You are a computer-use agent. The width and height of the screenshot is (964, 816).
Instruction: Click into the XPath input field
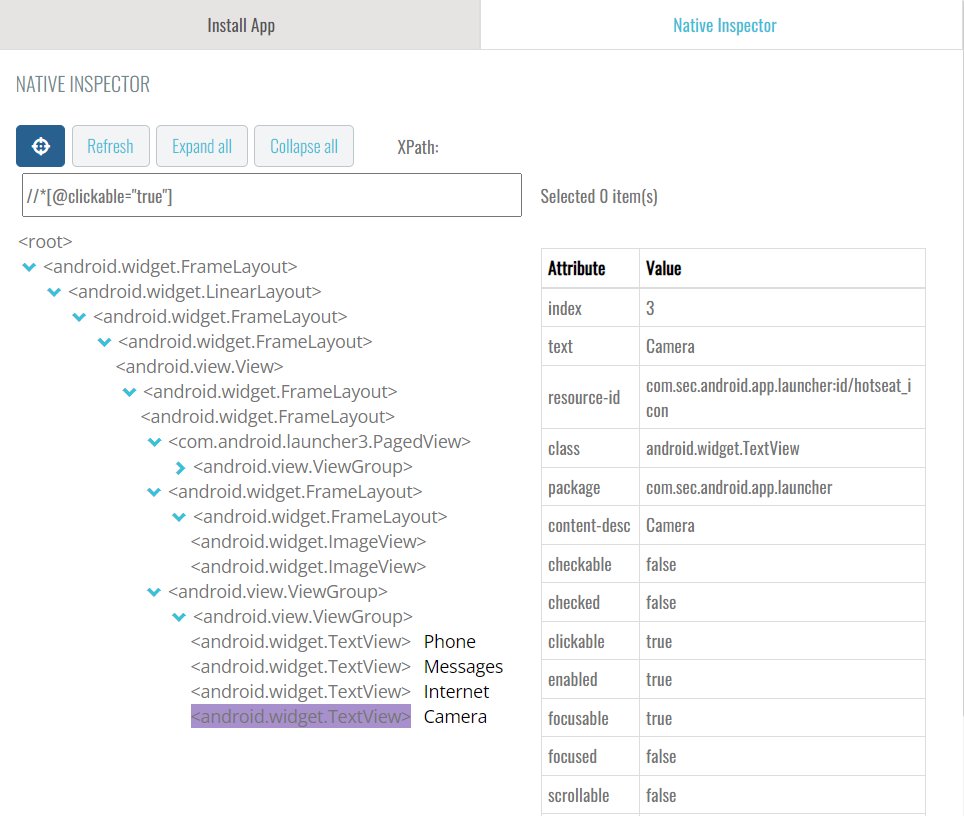[272, 196]
